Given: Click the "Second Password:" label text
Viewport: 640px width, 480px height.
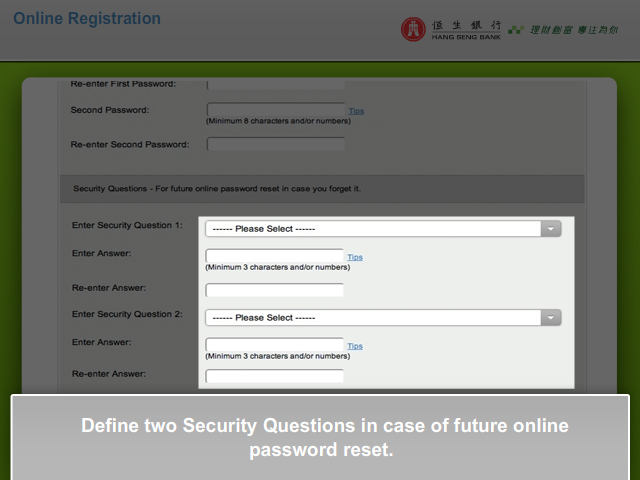Looking at the screenshot, I should coord(110,110).
